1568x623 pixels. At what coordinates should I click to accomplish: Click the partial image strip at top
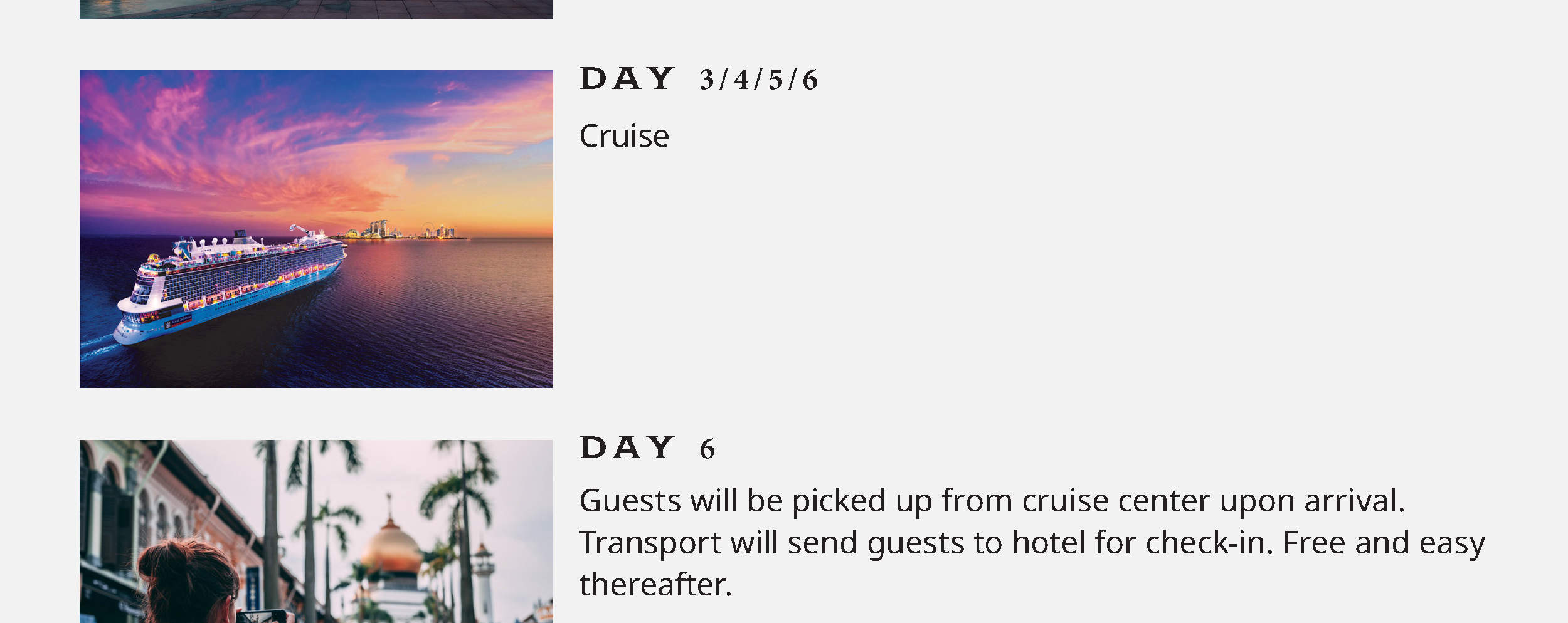point(316,9)
